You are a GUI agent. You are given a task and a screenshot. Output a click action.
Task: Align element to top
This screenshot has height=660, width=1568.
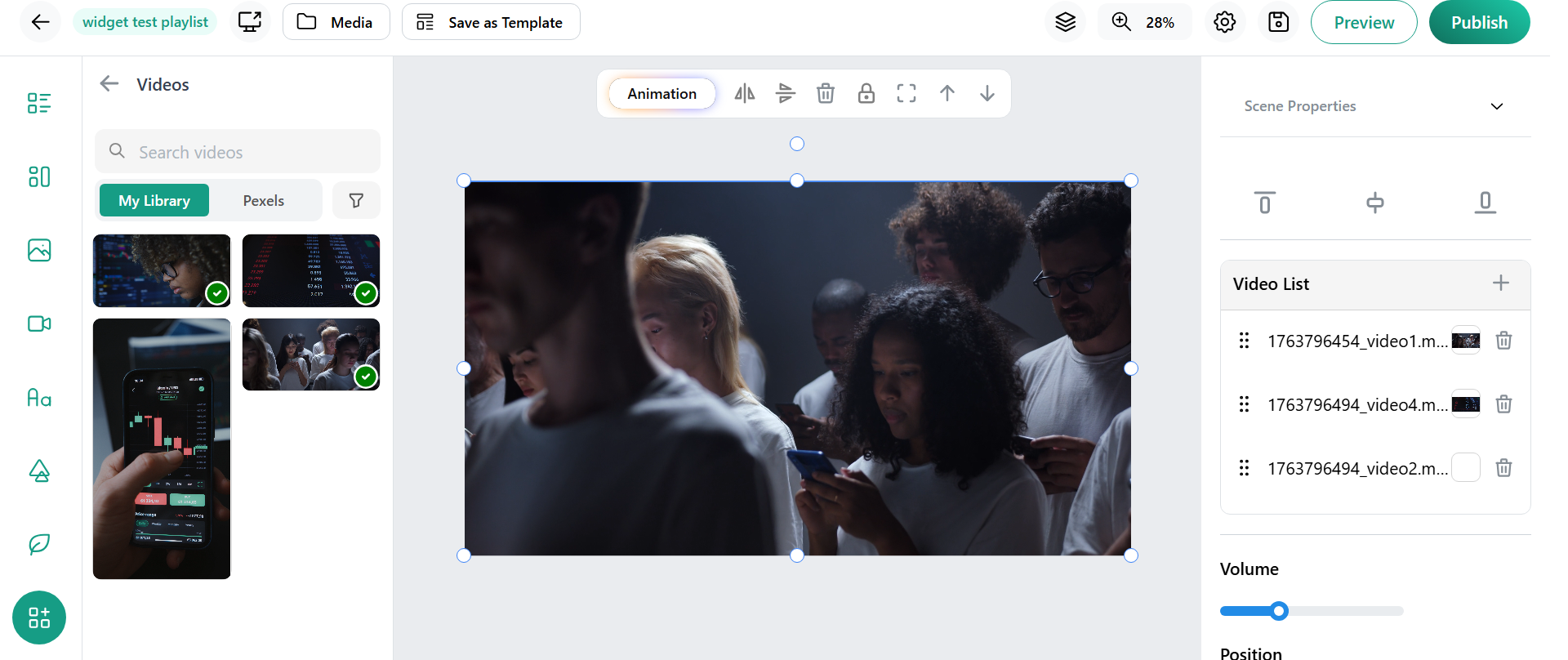pyautogui.click(x=1265, y=202)
